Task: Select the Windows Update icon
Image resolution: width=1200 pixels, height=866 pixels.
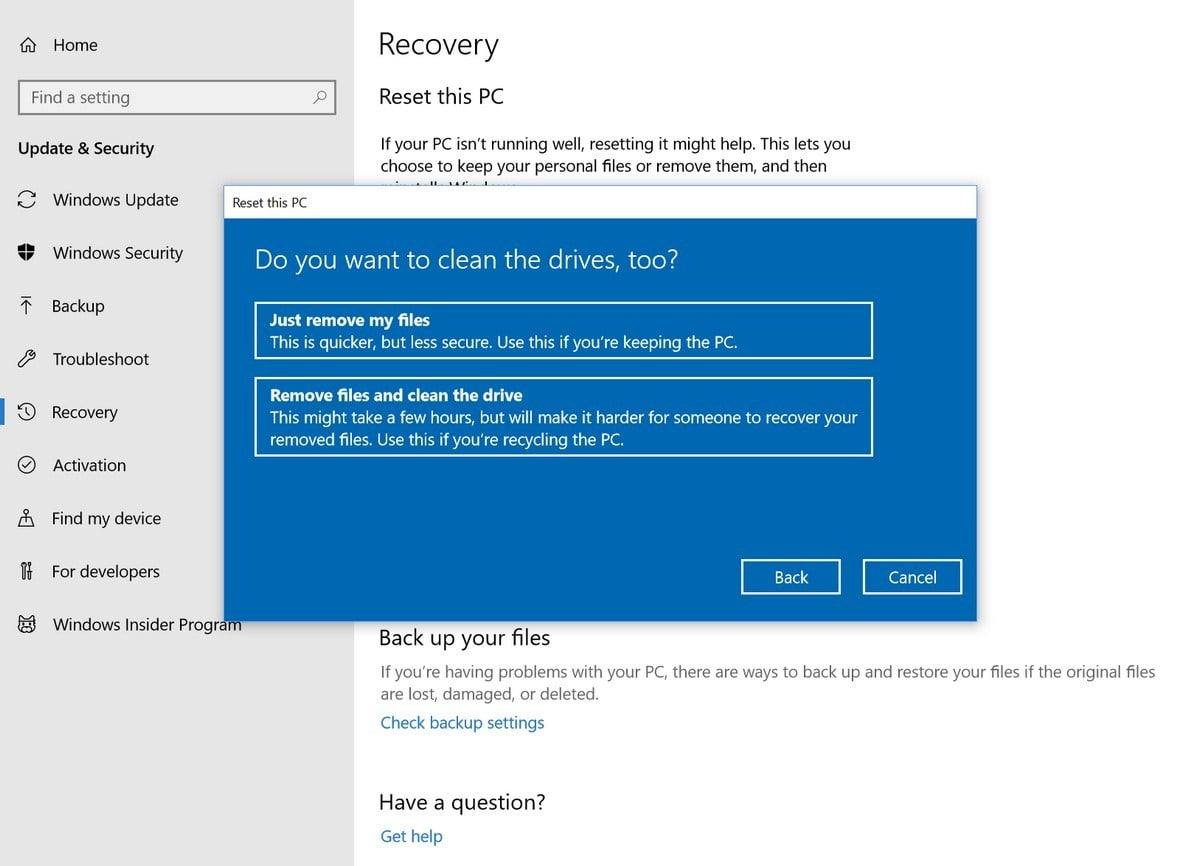Action: (26, 200)
